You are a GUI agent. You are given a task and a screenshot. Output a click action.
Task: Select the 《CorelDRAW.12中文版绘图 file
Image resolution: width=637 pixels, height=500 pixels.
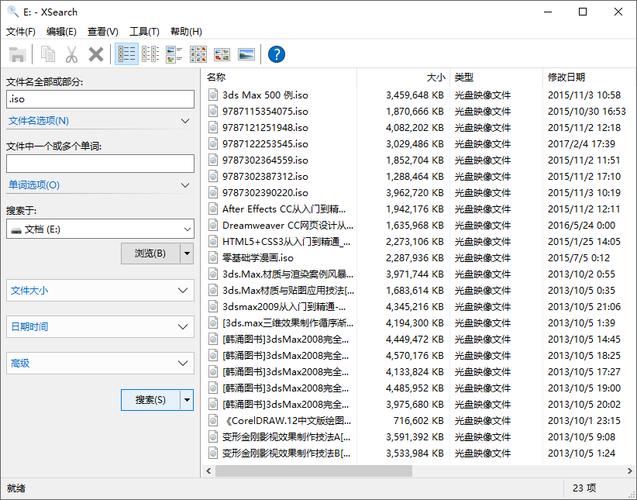point(286,420)
